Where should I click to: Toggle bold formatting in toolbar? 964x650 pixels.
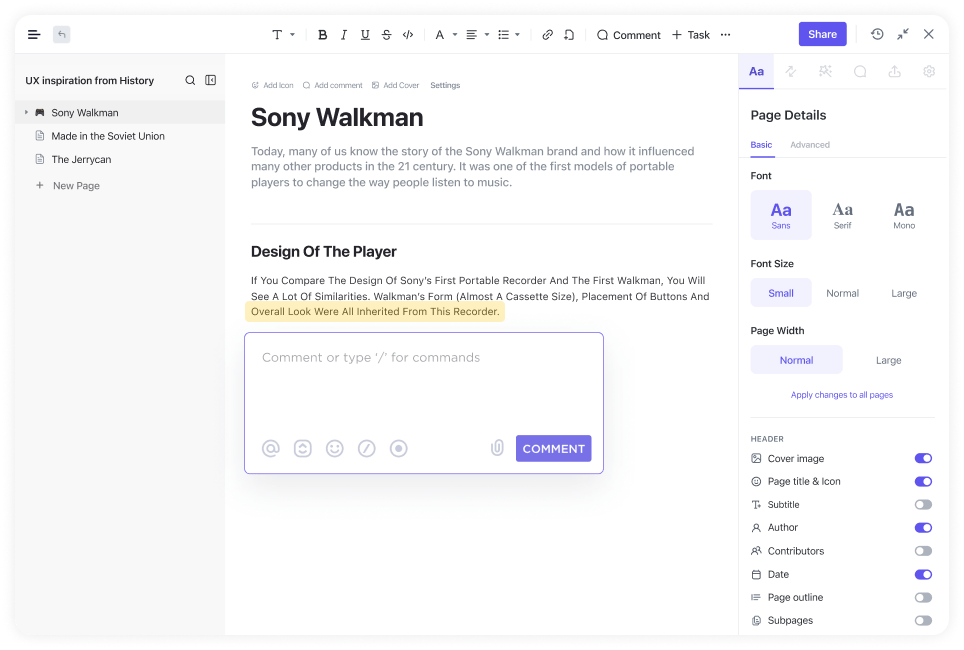(322, 35)
